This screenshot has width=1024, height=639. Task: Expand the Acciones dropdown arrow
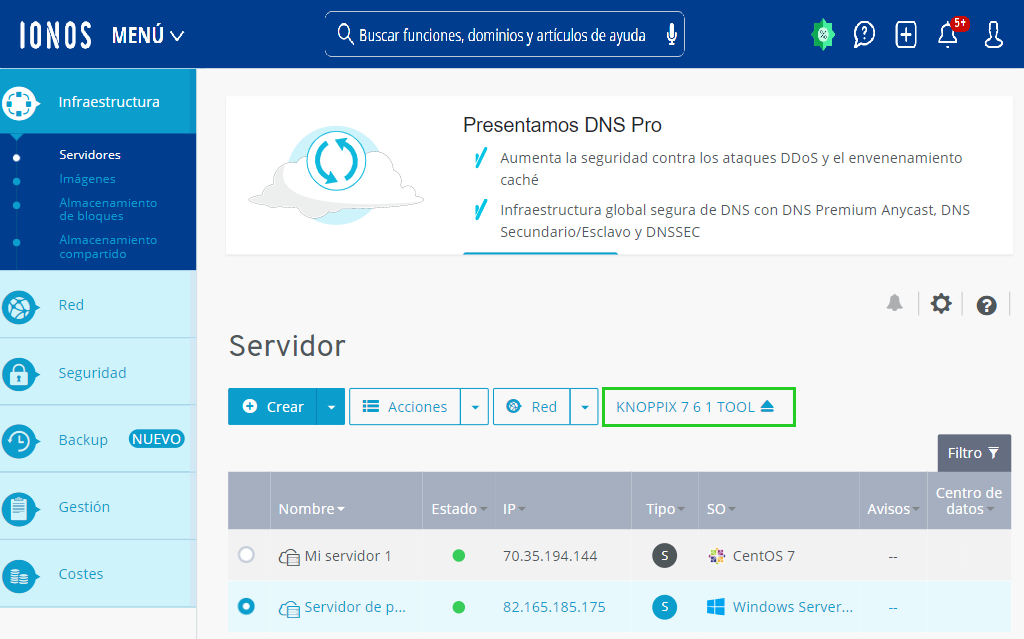475,406
